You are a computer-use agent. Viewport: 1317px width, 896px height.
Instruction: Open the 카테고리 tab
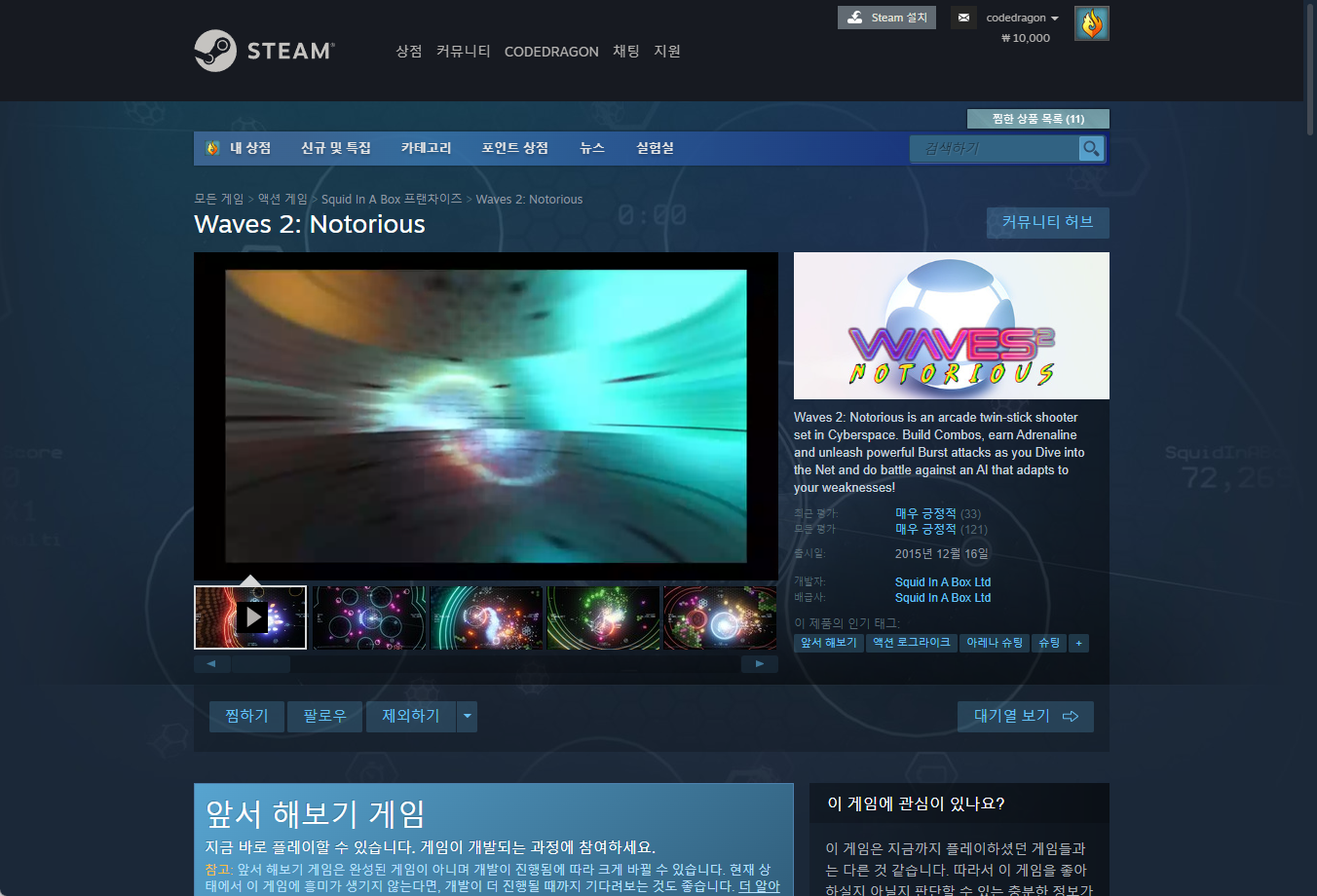pyautogui.click(x=427, y=148)
